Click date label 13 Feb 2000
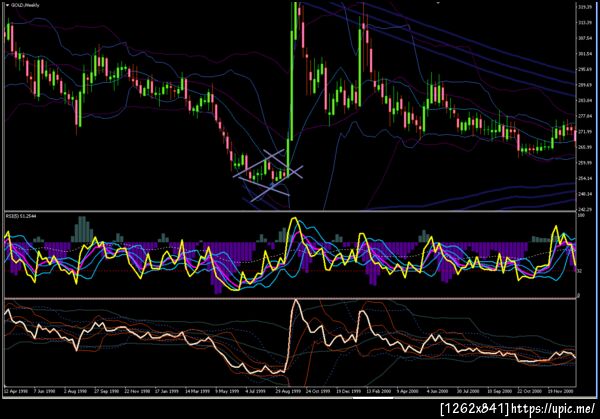The width and height of the screenshot is (600, 419). click(x=378, y=391)
